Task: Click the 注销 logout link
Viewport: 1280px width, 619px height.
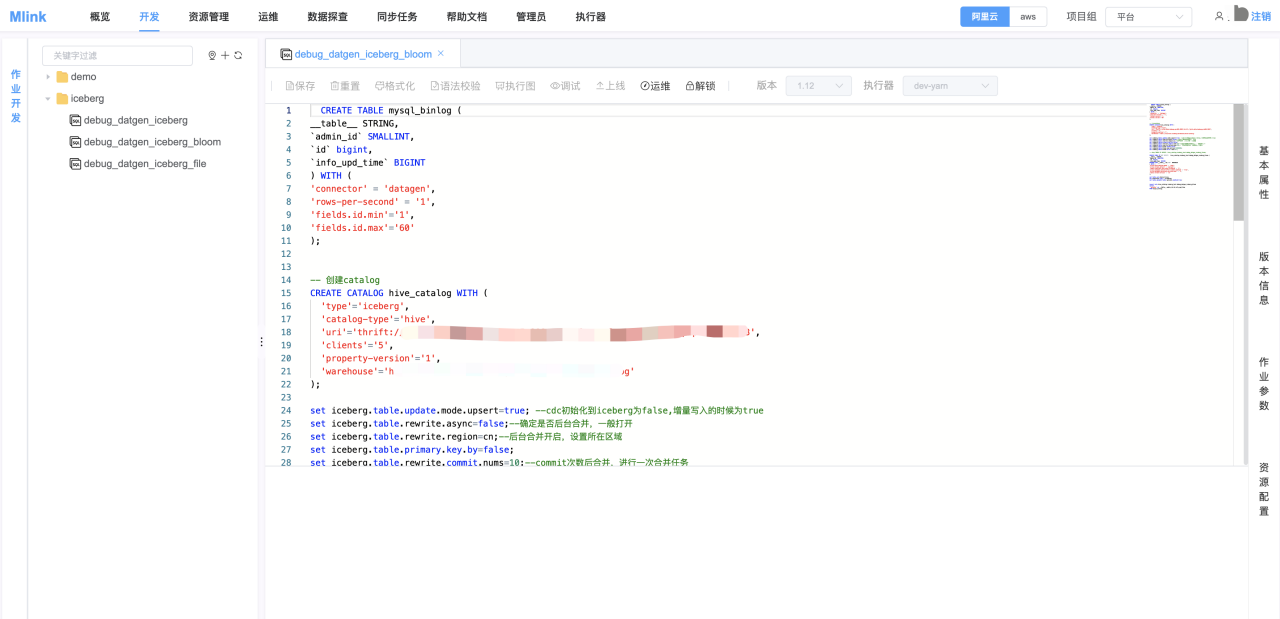Action: click(x=1260, y=17)
